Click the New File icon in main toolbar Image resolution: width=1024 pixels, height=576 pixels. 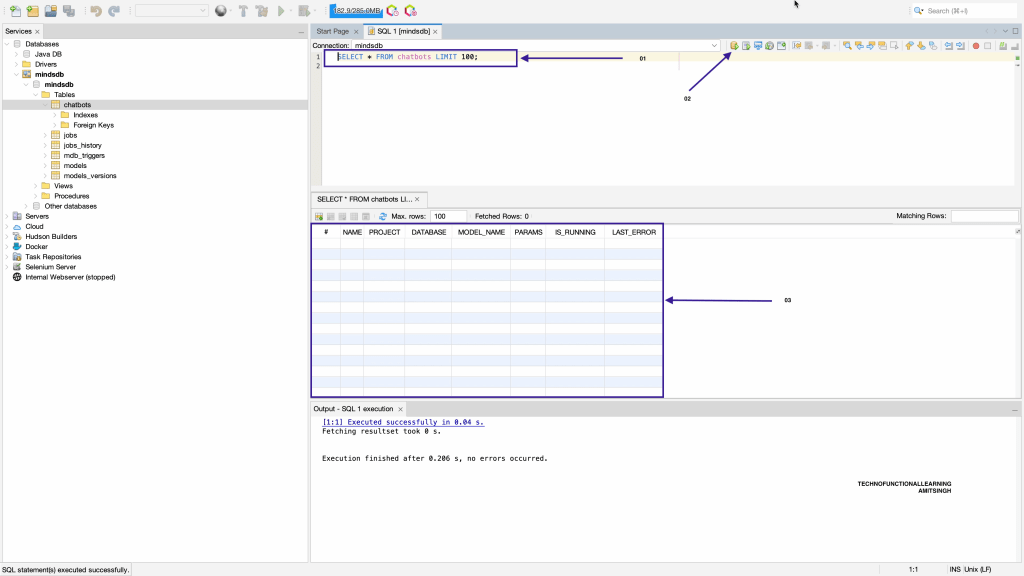(x=15, y=10)
